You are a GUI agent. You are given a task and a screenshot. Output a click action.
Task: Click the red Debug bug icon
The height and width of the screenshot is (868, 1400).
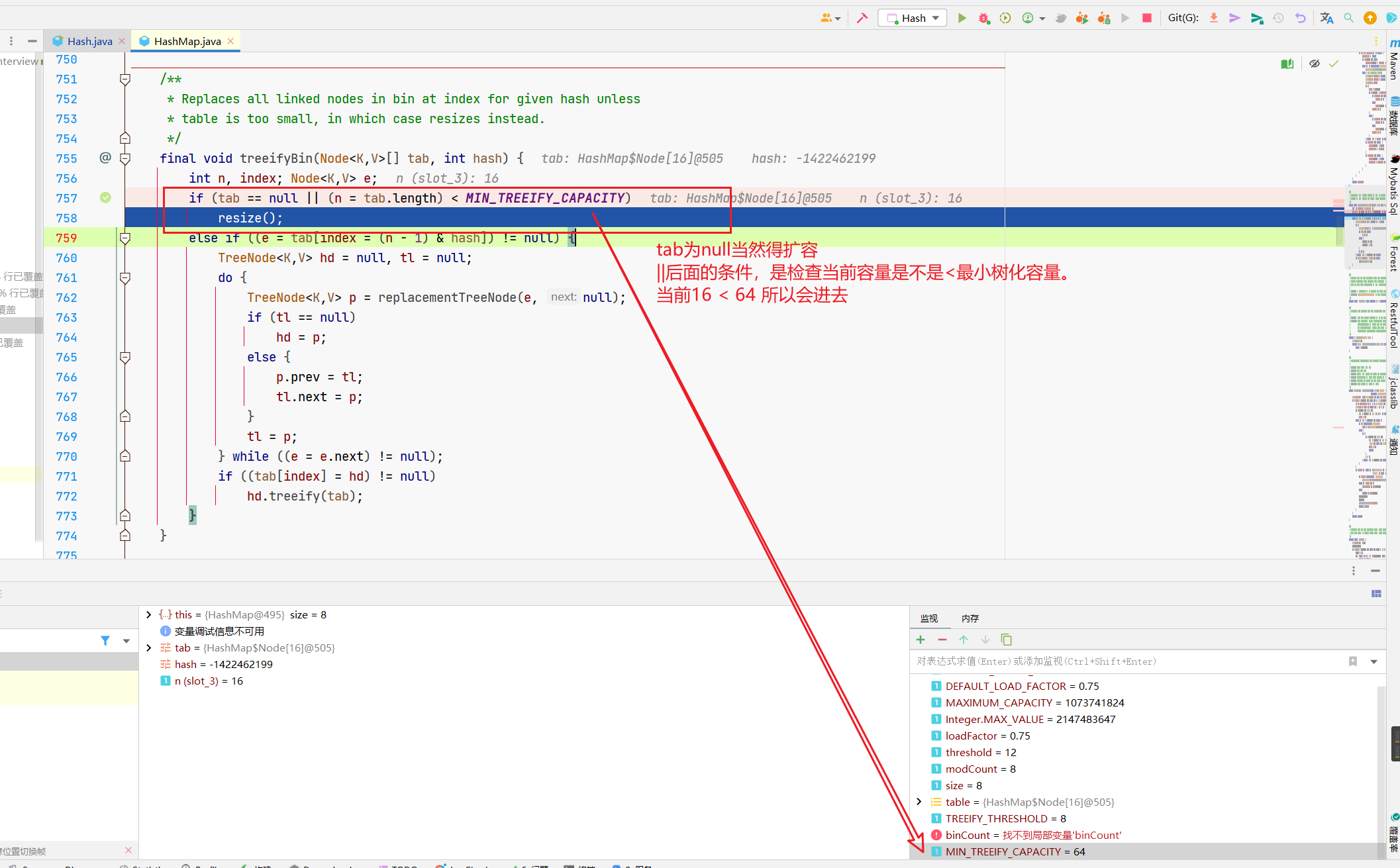[983, 18]
